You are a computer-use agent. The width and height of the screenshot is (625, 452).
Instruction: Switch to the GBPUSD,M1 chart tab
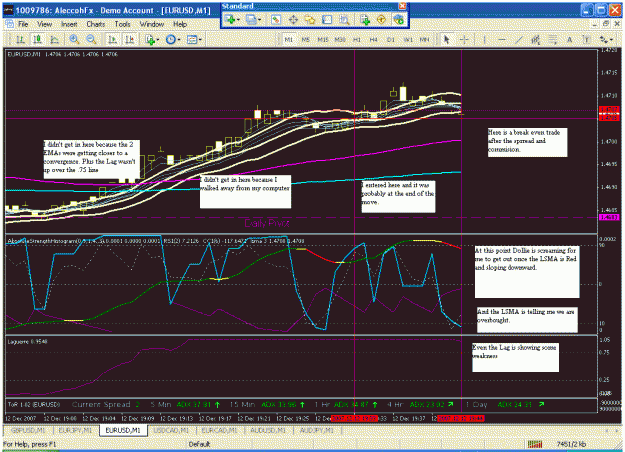point(28,430)
